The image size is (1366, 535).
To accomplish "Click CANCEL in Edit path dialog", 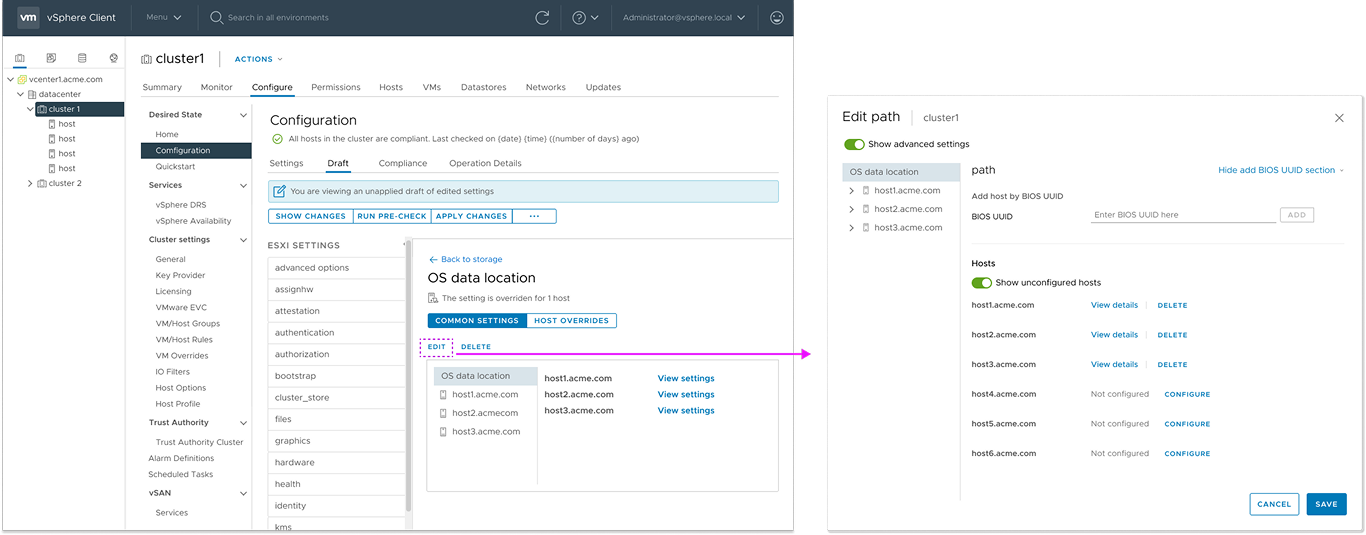I will [1274, 504].
